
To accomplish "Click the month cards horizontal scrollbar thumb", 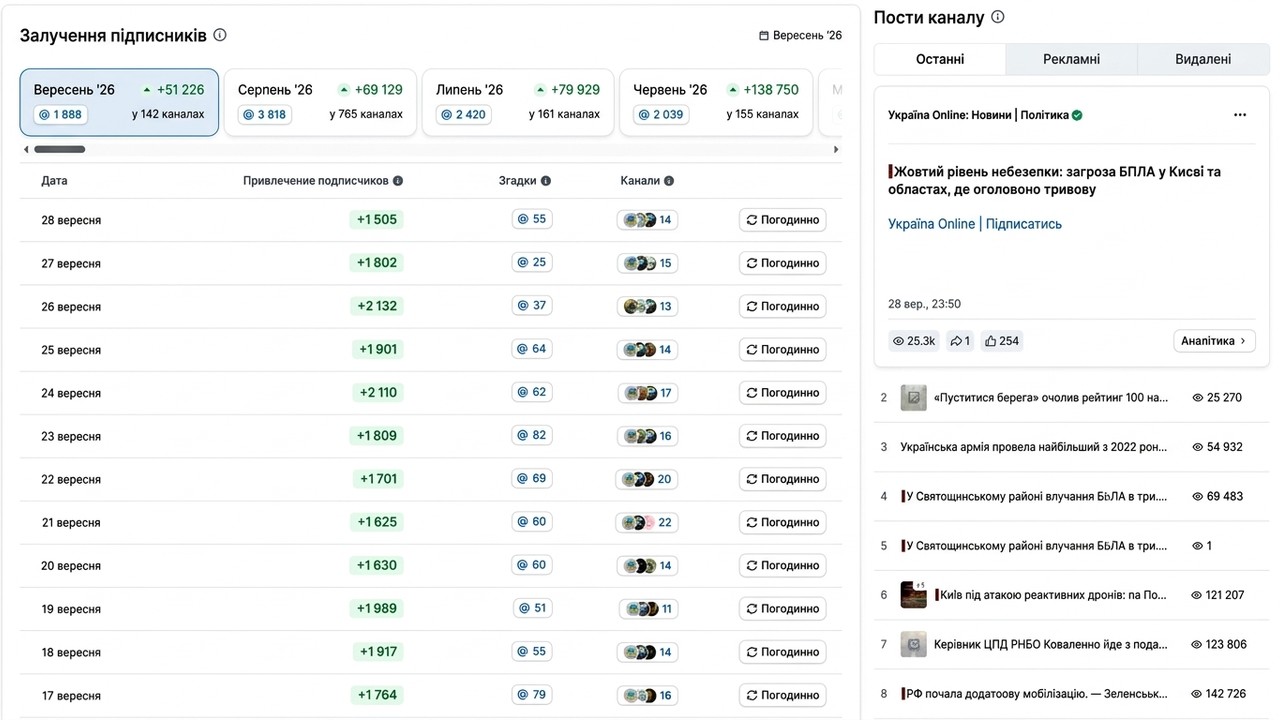I will click(x=60, y=150).
